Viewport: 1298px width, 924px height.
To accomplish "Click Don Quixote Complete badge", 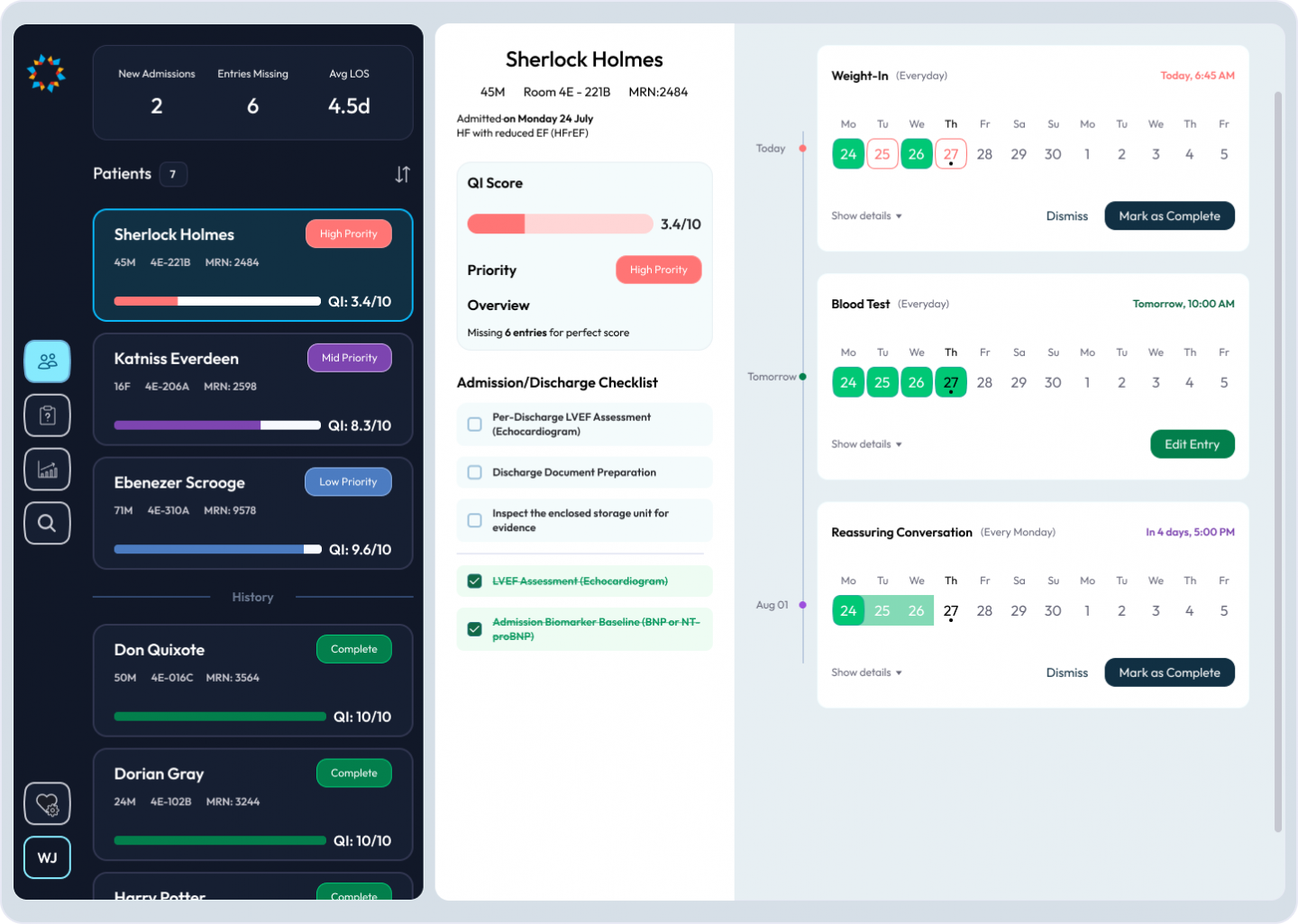I will 354,649.
